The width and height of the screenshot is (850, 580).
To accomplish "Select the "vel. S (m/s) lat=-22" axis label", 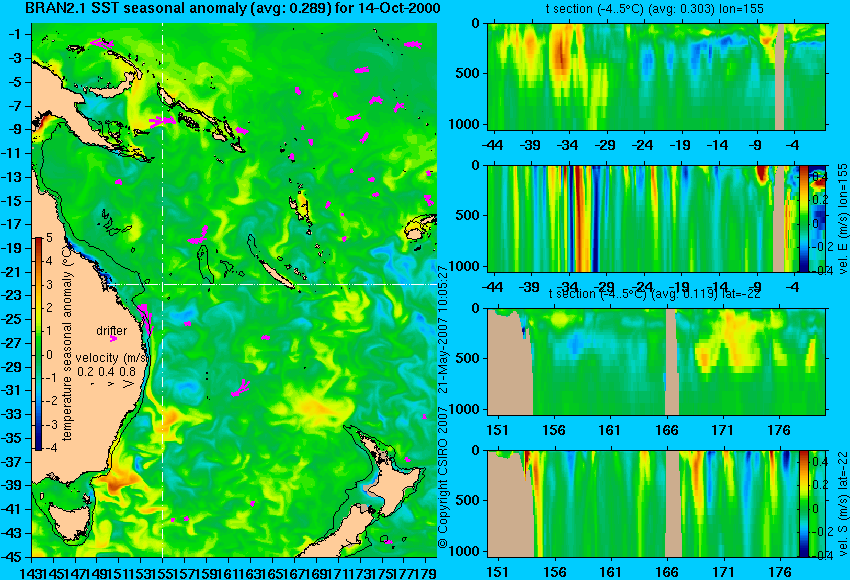I will point(842,504).
